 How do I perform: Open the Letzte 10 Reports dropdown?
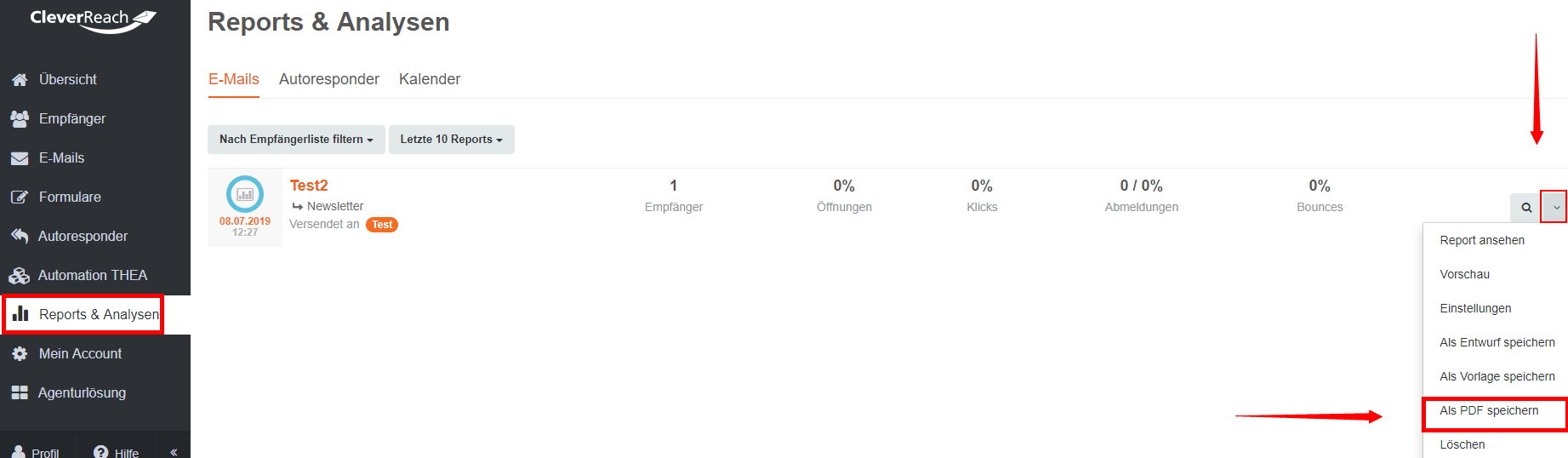click(452, 140)
